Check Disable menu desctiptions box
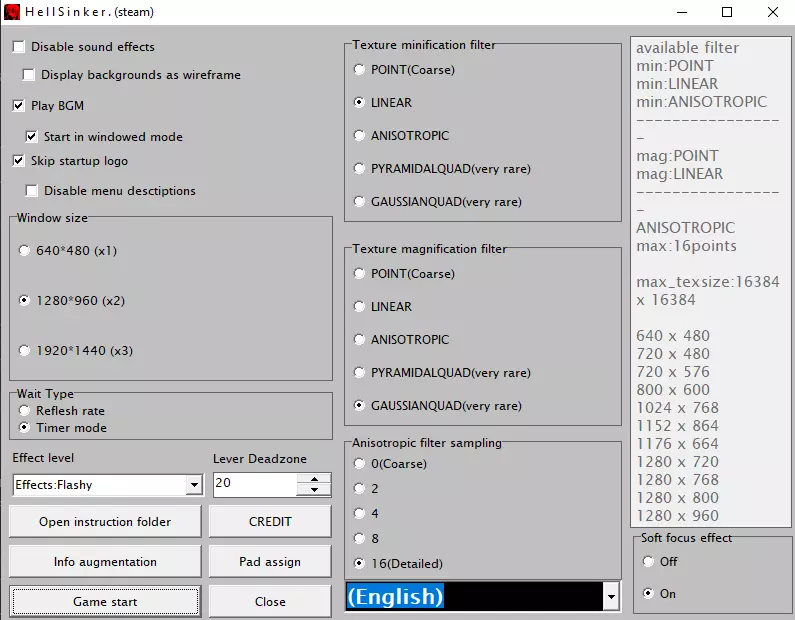The image size is (795, 620). click(31, 191)
